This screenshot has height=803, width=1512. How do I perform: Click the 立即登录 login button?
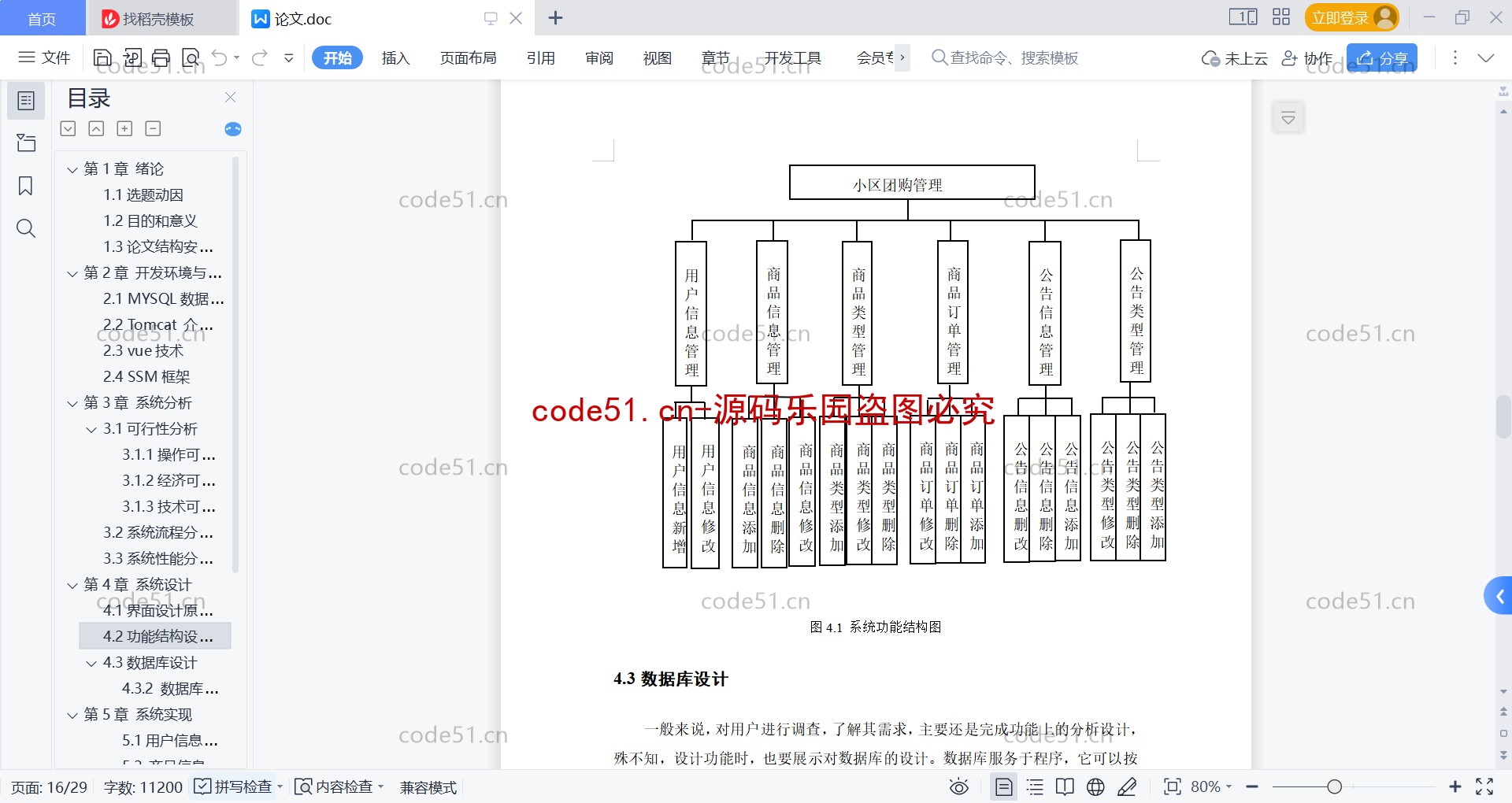(1351, 17)
